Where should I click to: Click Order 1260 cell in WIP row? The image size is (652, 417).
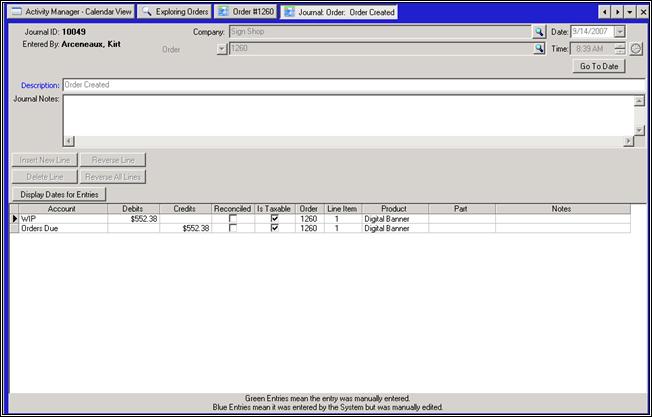click(309, 219)
